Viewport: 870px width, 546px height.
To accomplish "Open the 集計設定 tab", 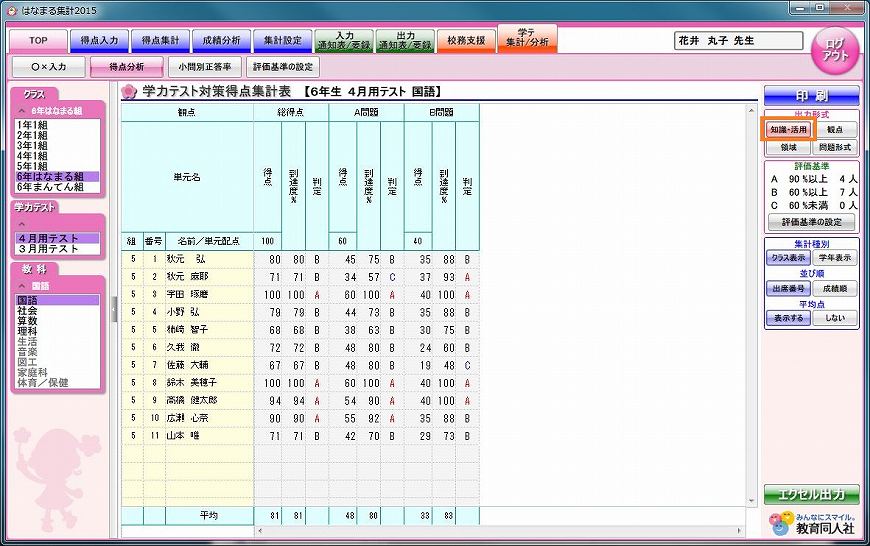I will point(282,41).
